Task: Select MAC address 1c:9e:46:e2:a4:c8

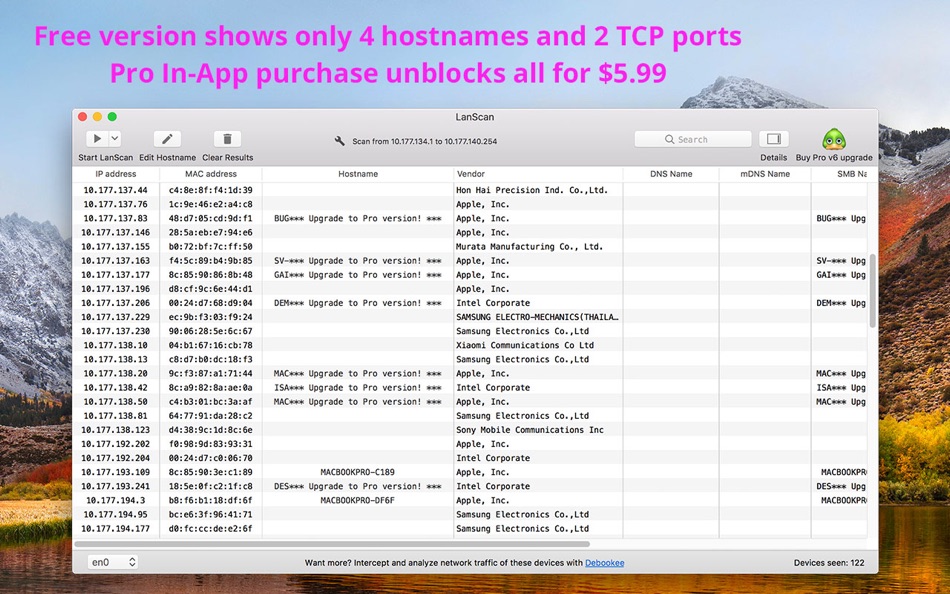Action: point(211,204)
